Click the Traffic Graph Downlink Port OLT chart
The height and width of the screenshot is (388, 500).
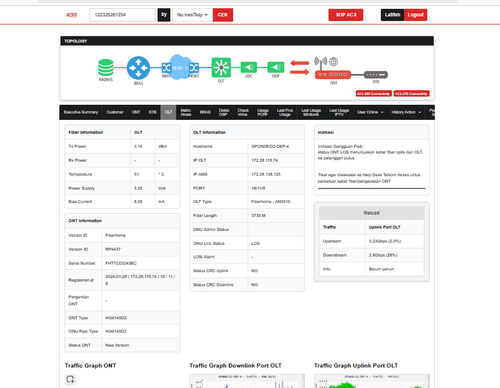click(247, 381)
